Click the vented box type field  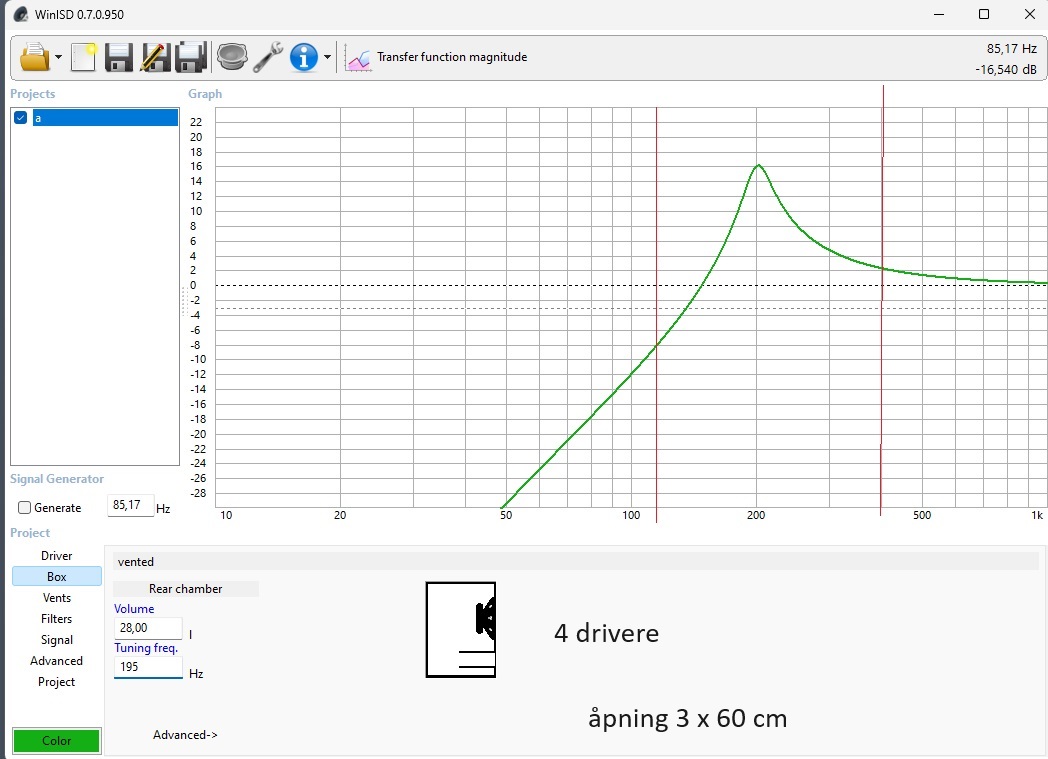[x=575, y=562]
